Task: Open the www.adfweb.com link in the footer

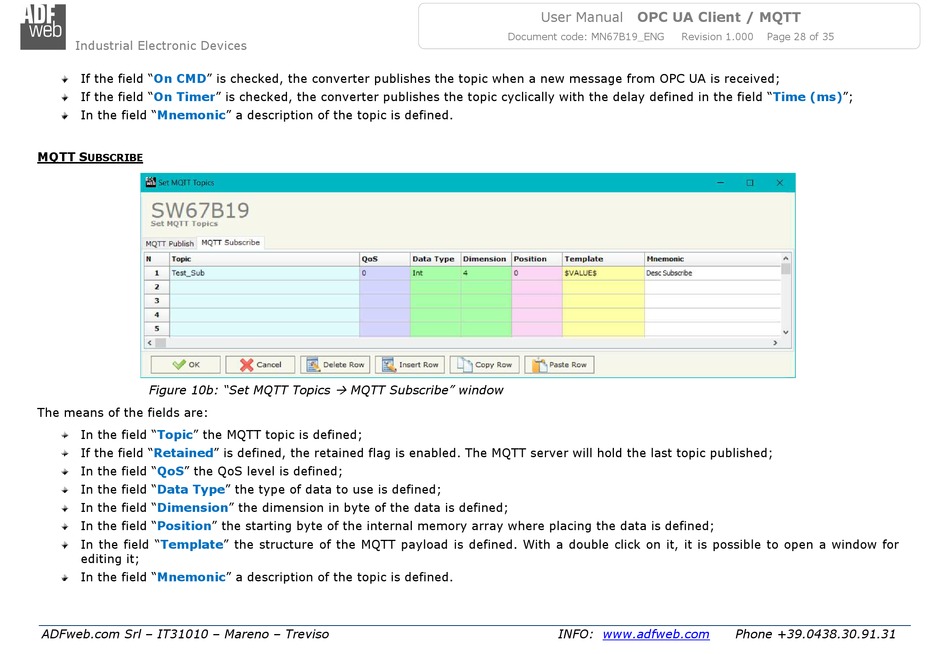Action: point(656,634)
